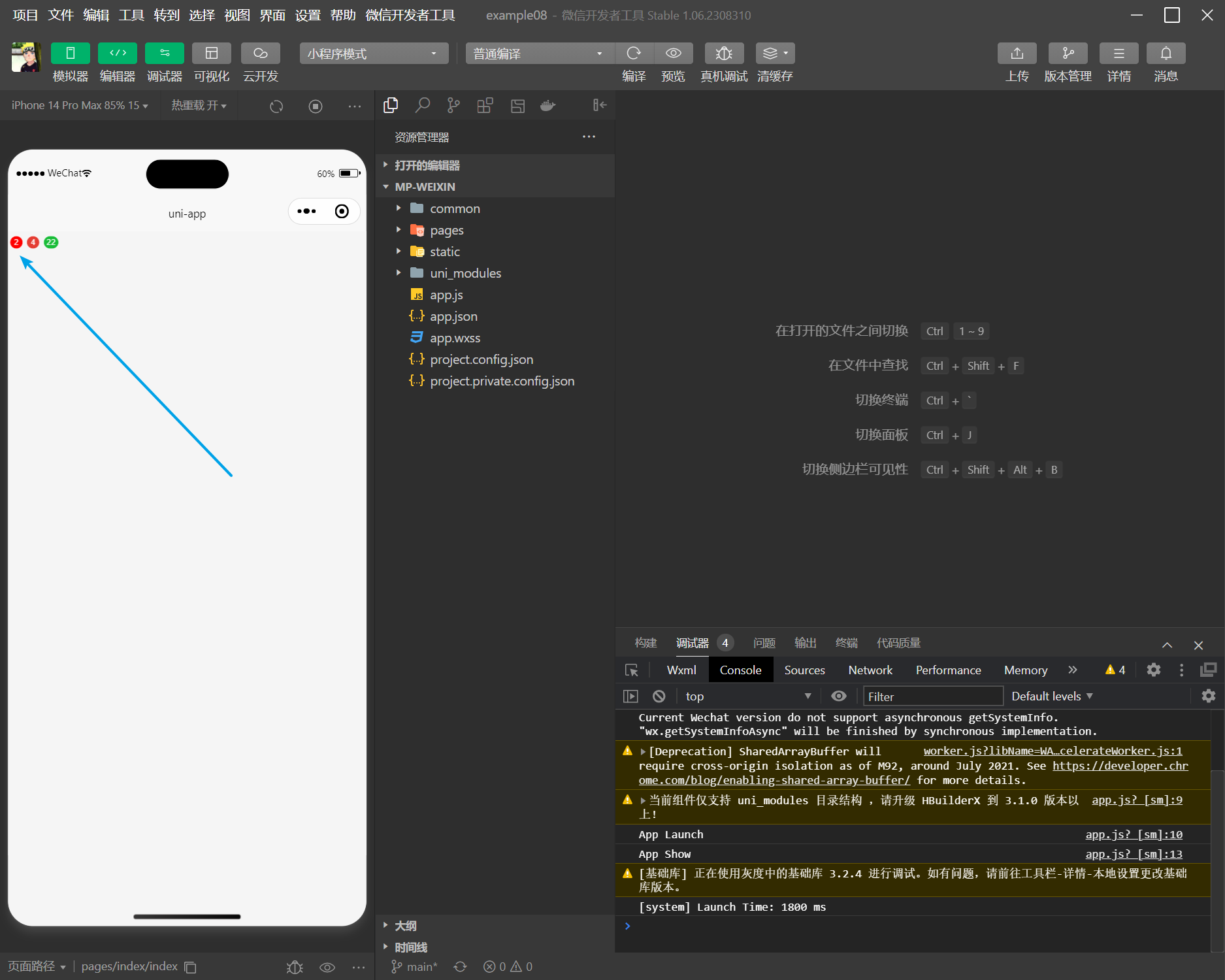Select the source control branch icon
1225x980 pixels.
tap(453, 105)
